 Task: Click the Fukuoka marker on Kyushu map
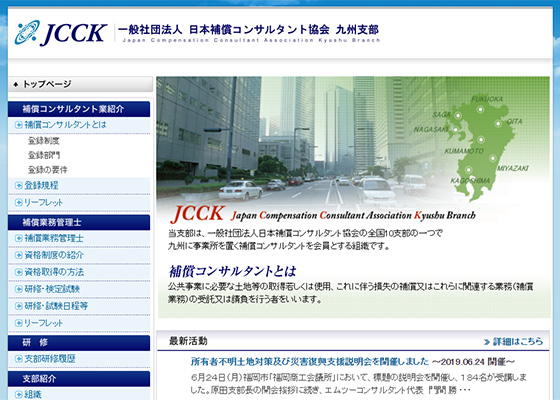480,109
